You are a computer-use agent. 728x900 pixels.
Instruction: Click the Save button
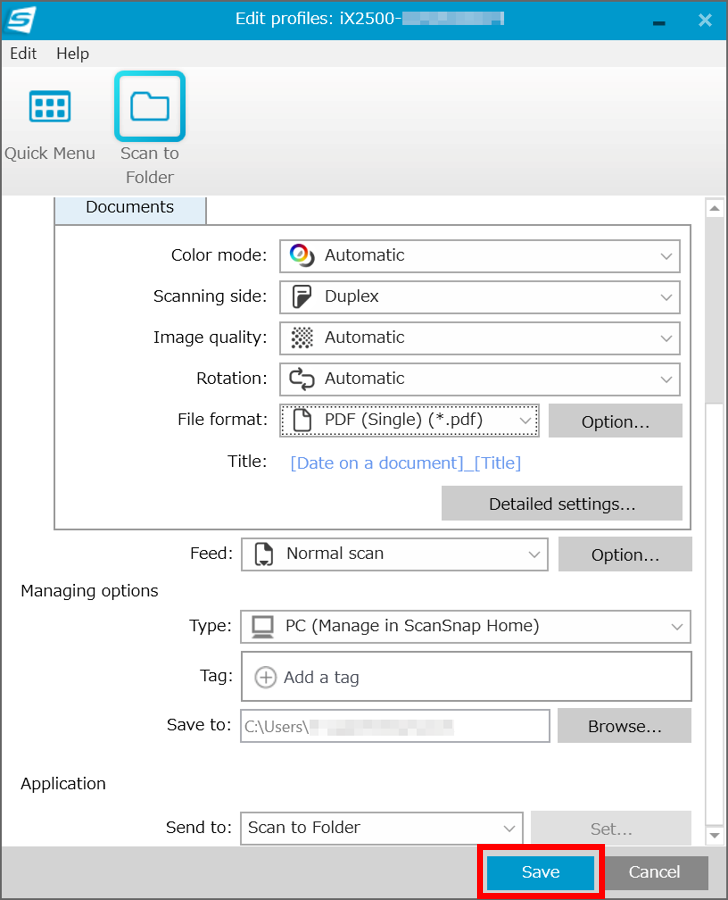[540, 872]
